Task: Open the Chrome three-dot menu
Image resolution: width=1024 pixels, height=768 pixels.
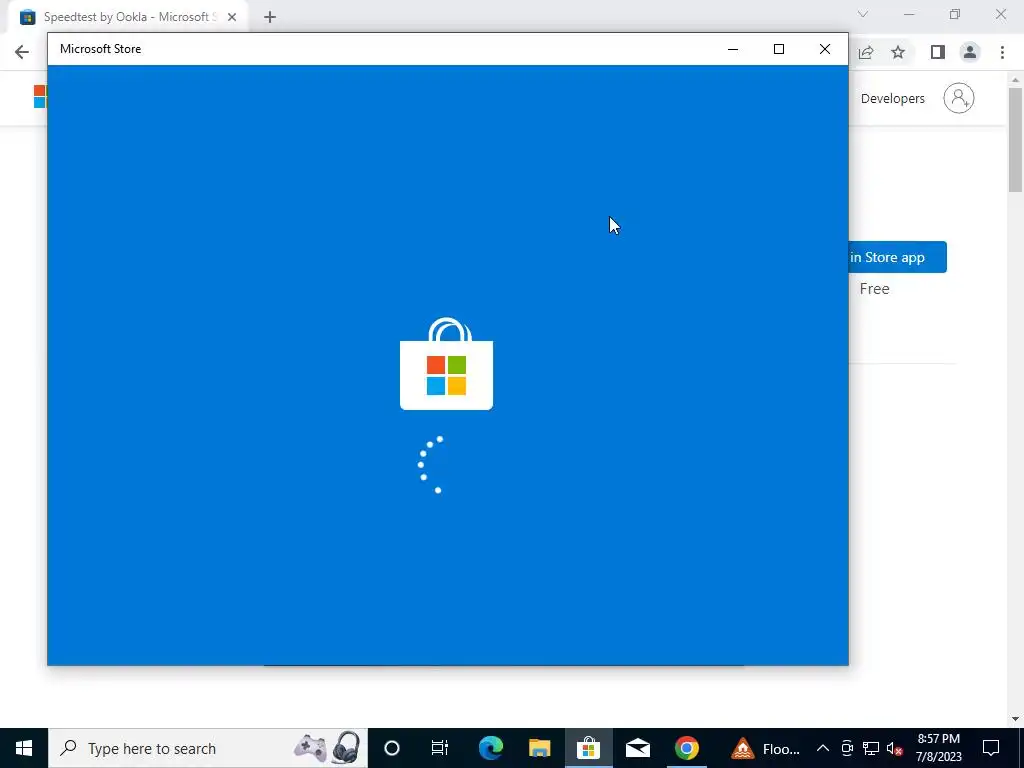Action: pos(1002,52)
